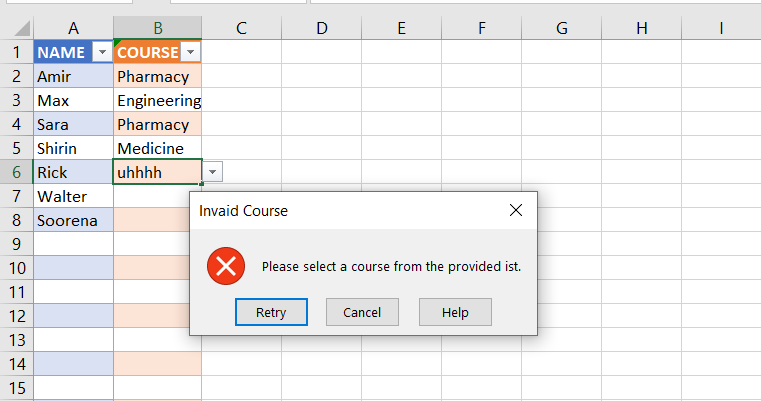761x401 pixels.
Task: Click the Retry button
Action: click(271, 312)
